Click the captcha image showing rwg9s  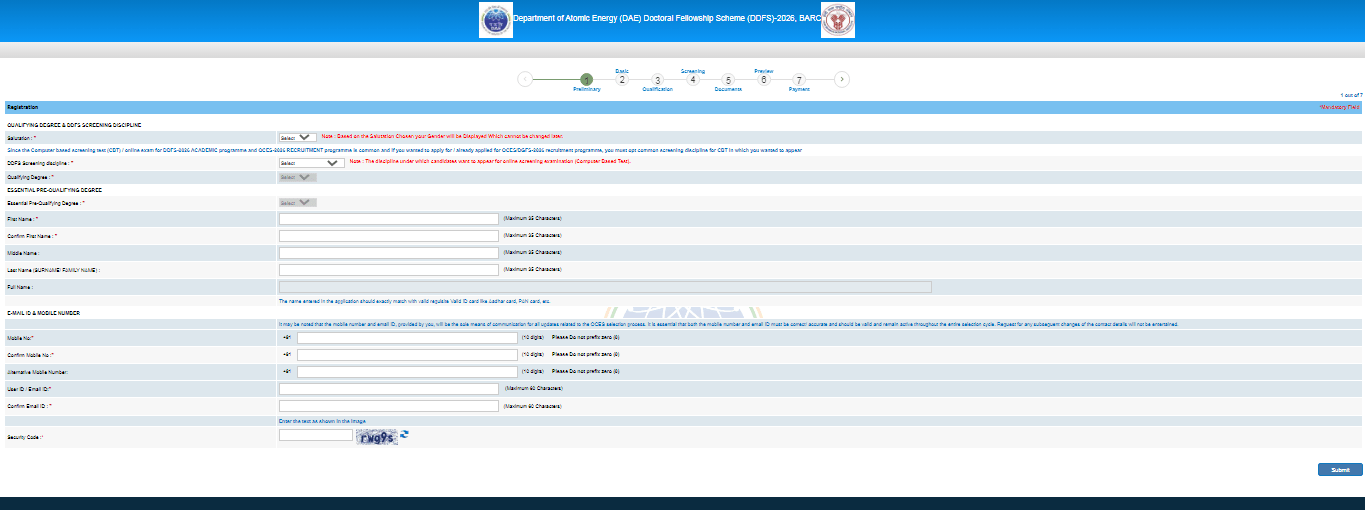377,436
